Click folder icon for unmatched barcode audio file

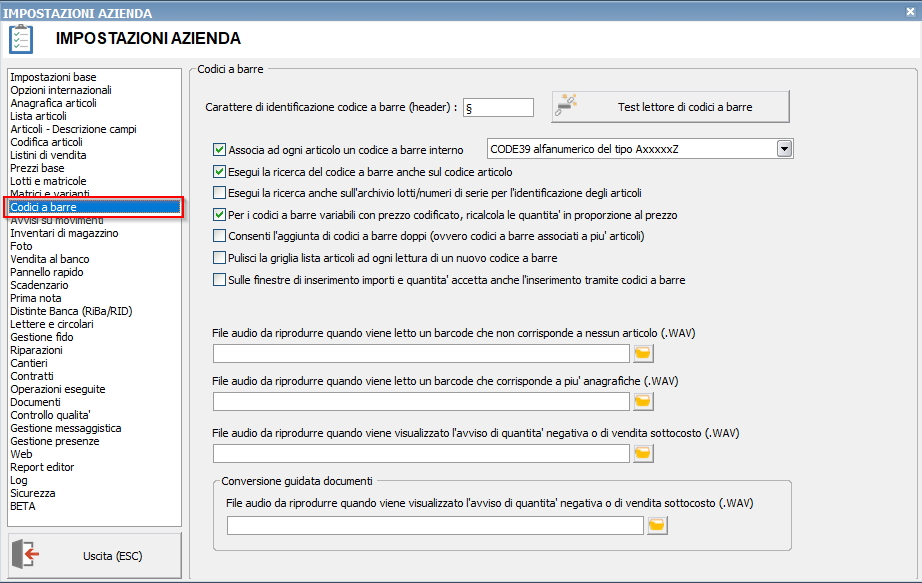pos(643,353)
